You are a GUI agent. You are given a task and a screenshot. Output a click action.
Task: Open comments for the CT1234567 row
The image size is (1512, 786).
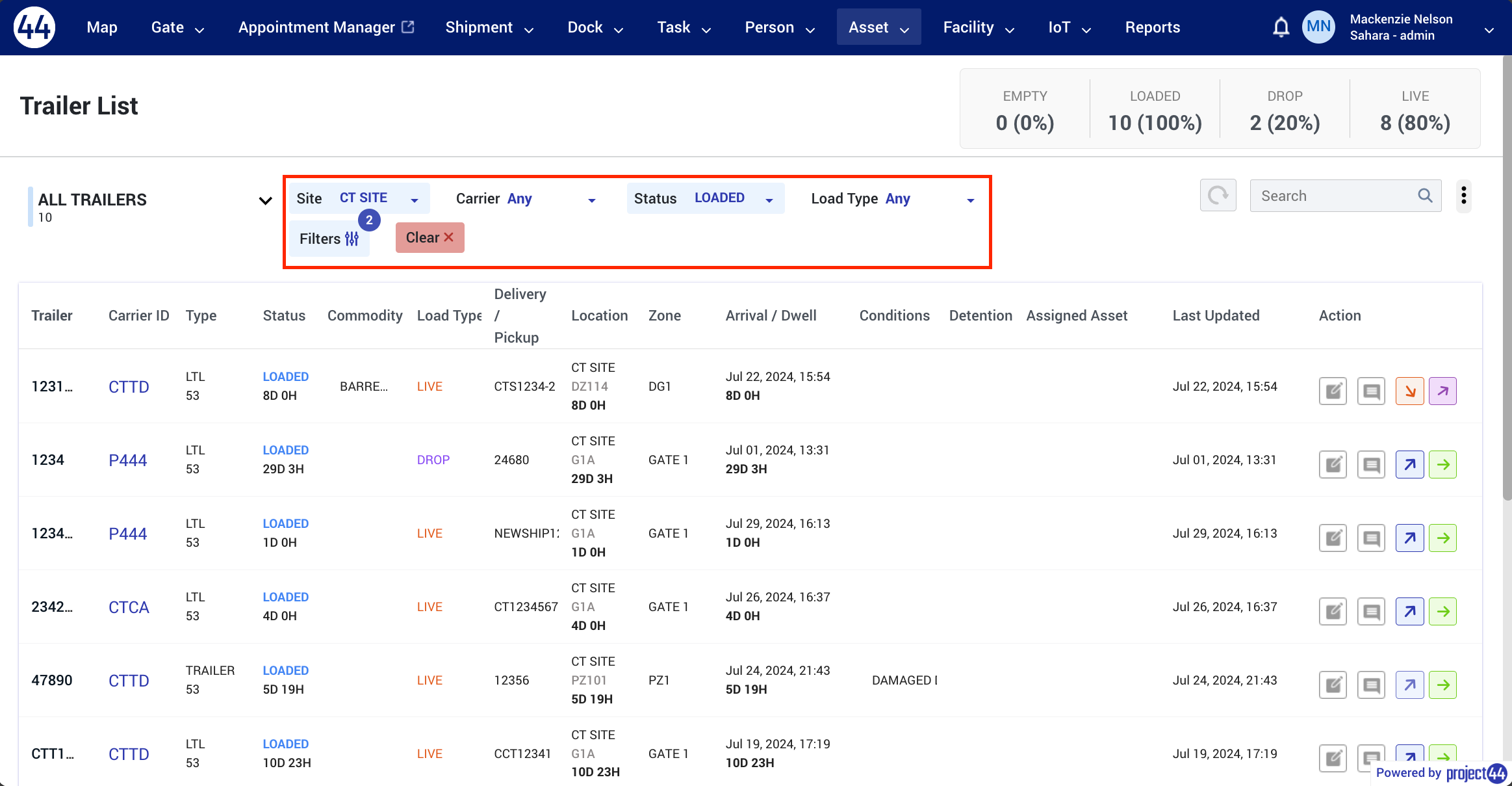click(1371, 612)
